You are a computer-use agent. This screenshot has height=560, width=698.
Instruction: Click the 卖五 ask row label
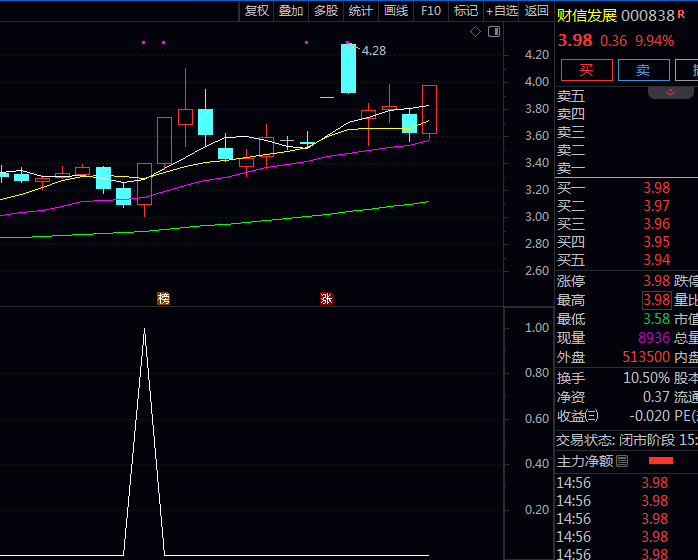coord(571,96)
